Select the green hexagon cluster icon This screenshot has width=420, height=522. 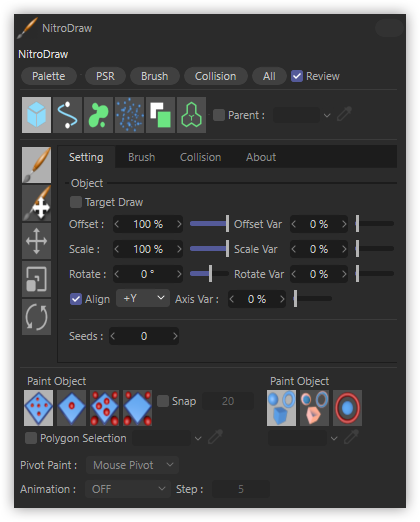[x=191, y=115]
